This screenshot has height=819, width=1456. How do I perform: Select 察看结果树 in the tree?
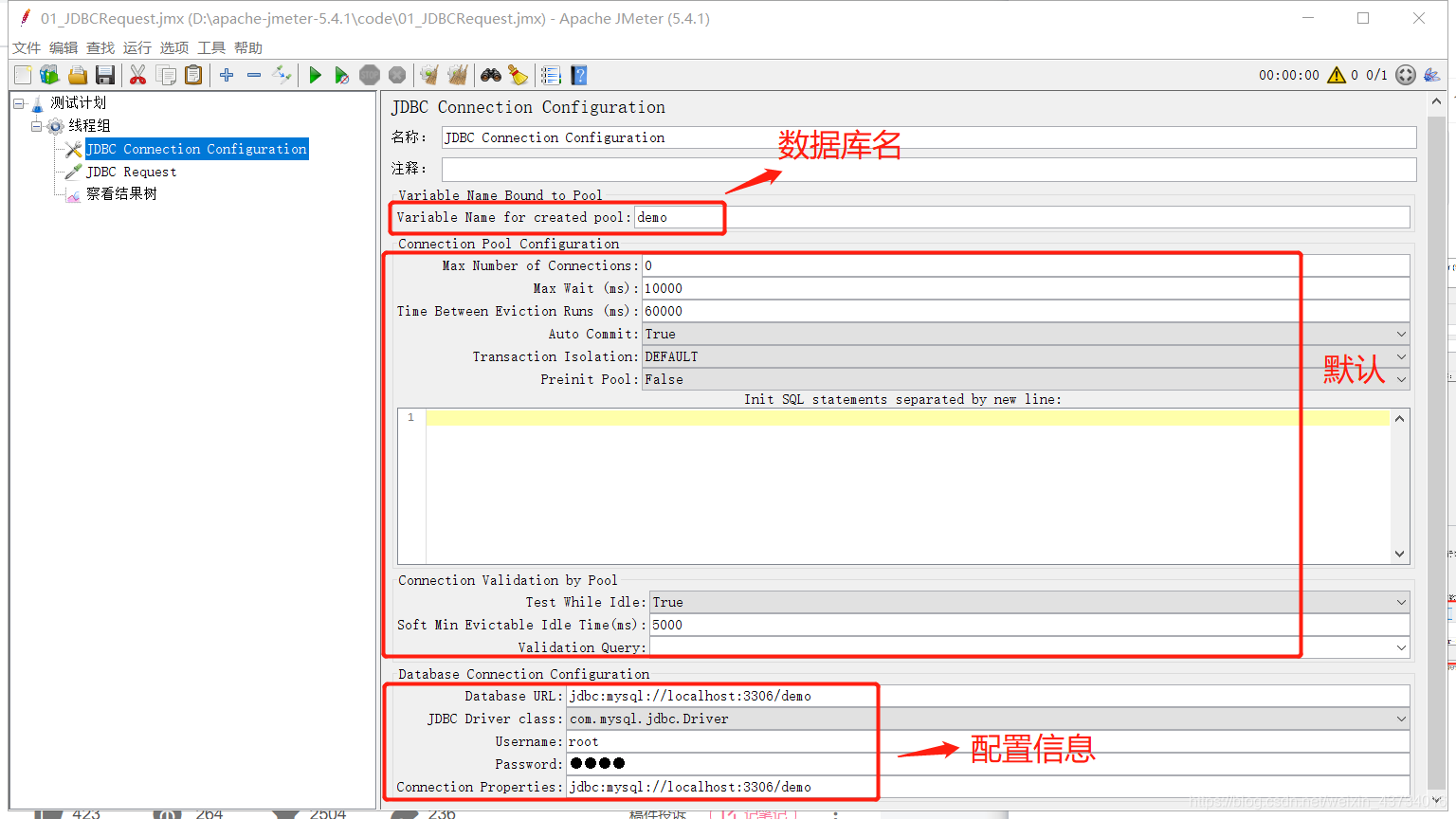click(121, 193)
